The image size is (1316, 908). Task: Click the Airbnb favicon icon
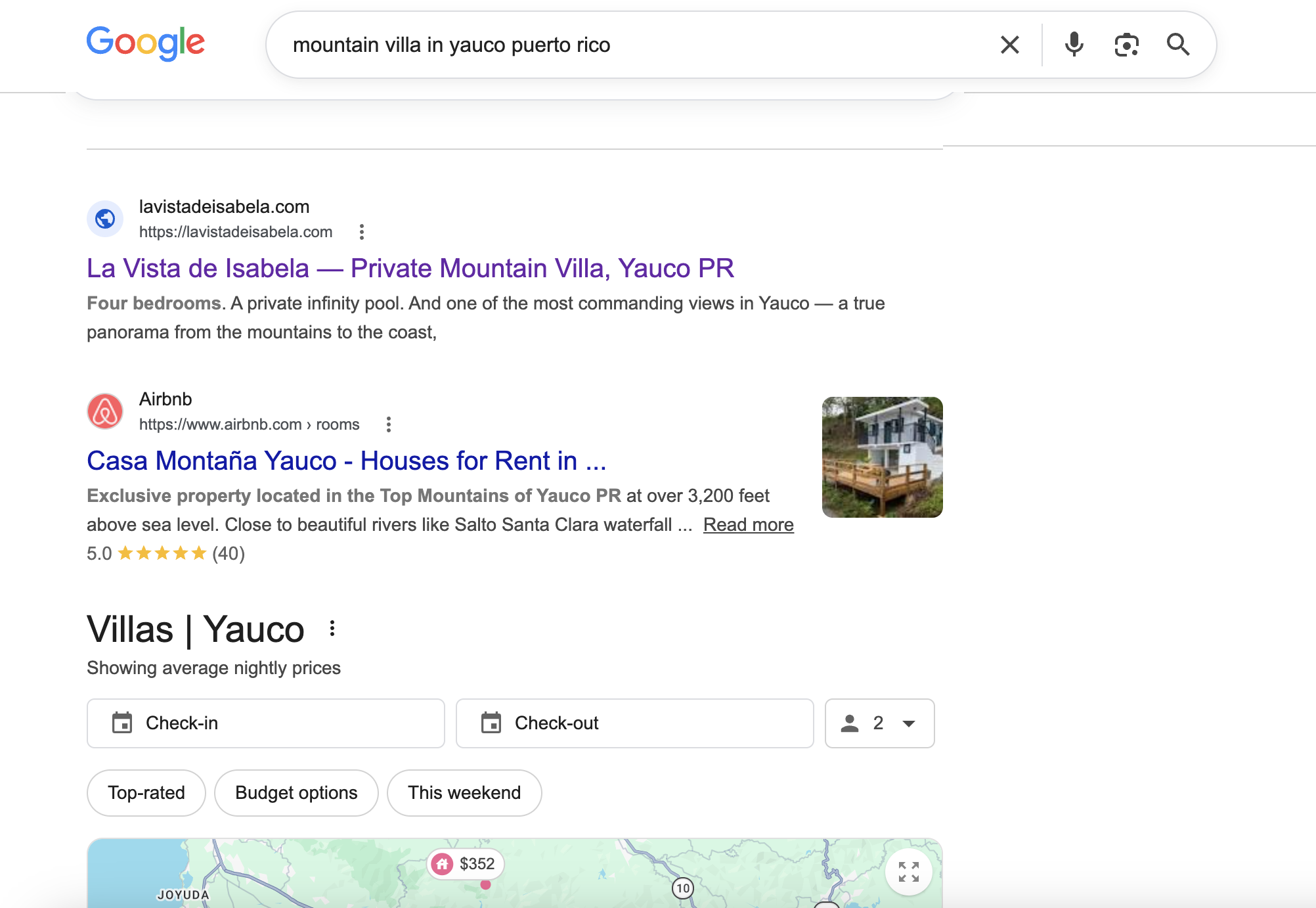tap(105, 411)
